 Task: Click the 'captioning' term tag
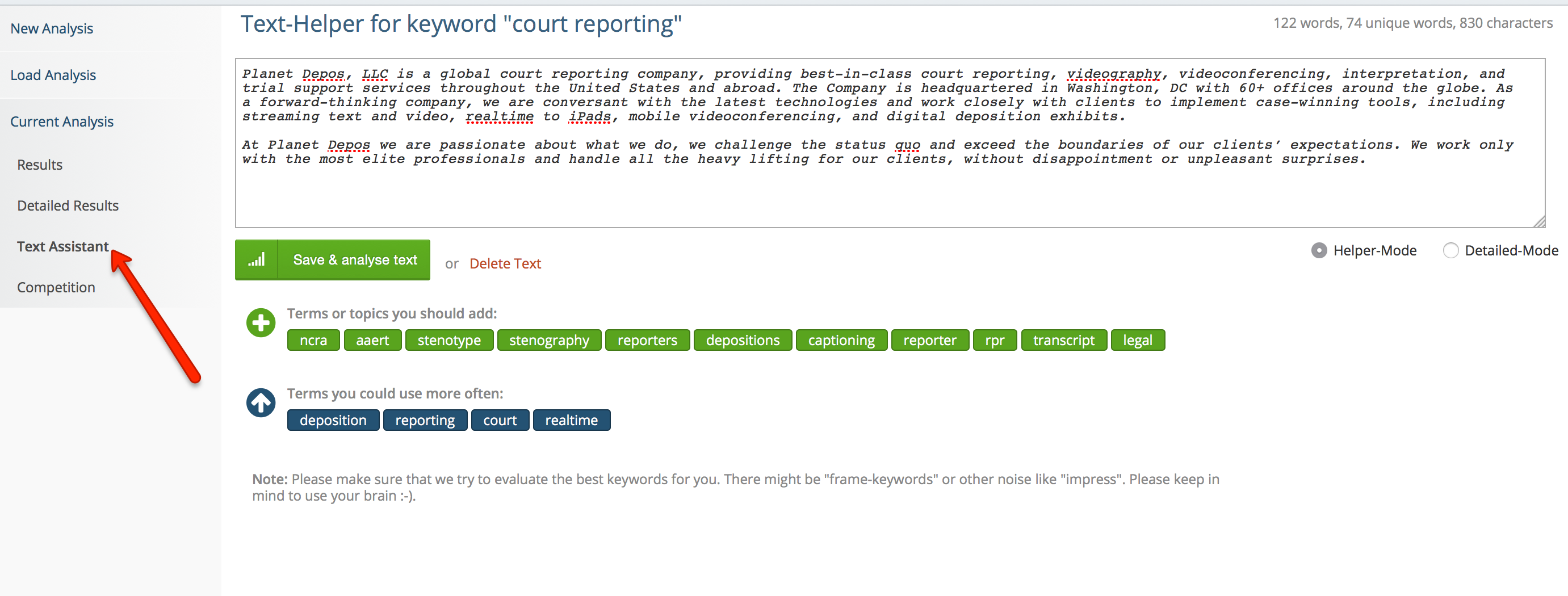(841, 341)
